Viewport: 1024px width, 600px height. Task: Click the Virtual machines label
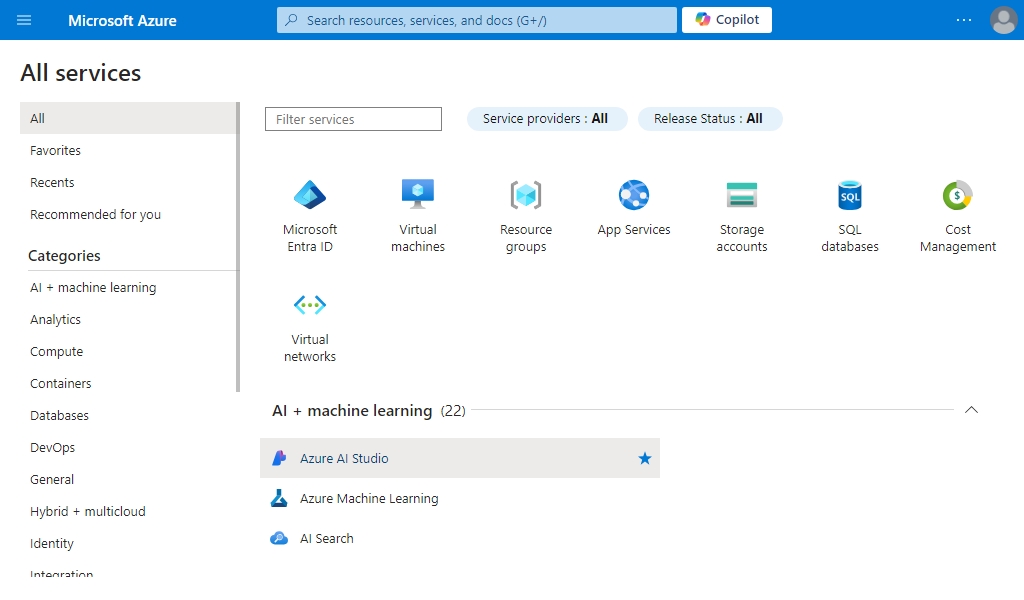pos(418,238)
